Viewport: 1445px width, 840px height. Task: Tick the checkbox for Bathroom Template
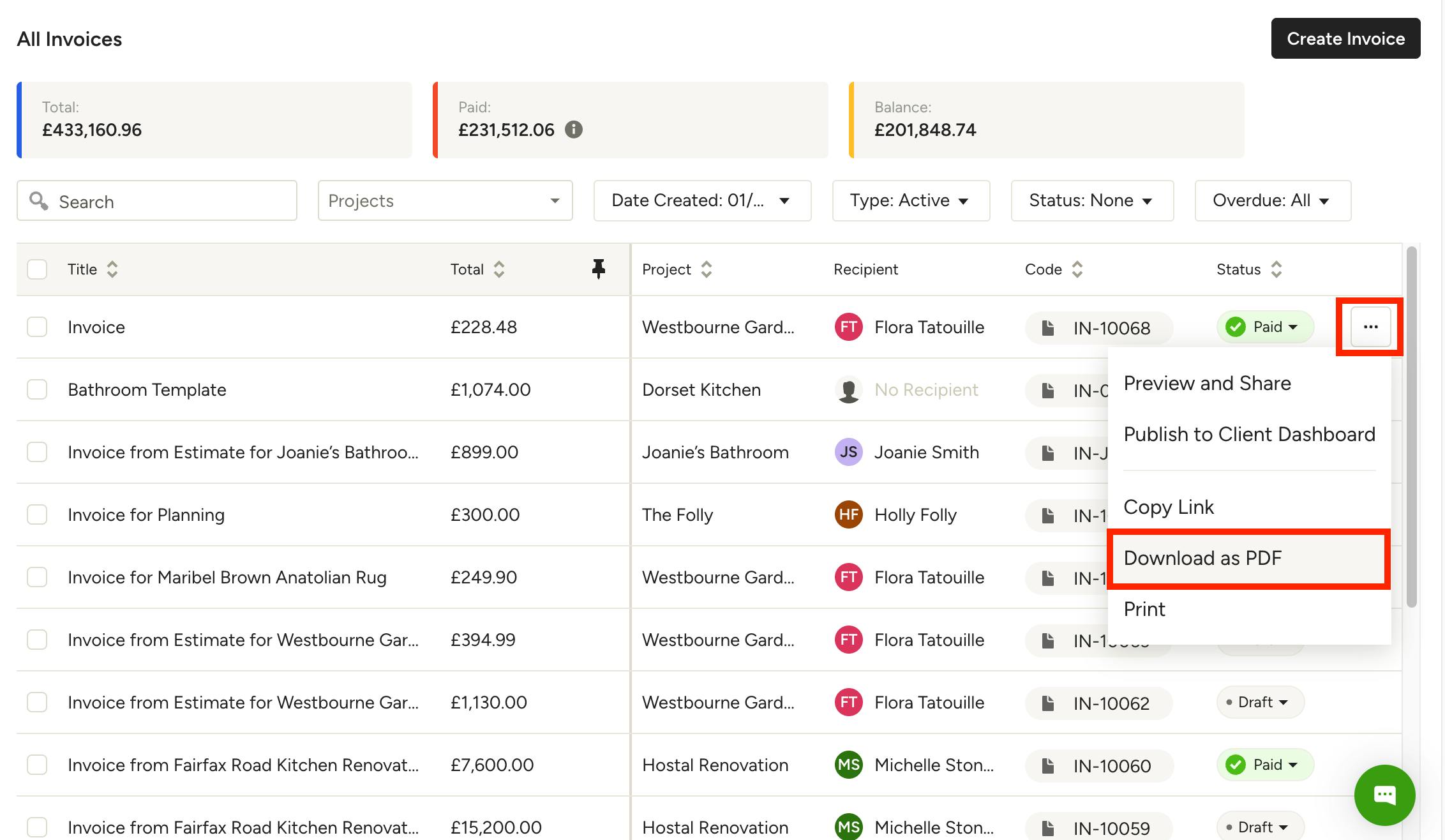pyautogui.click(x=37, y=389)
